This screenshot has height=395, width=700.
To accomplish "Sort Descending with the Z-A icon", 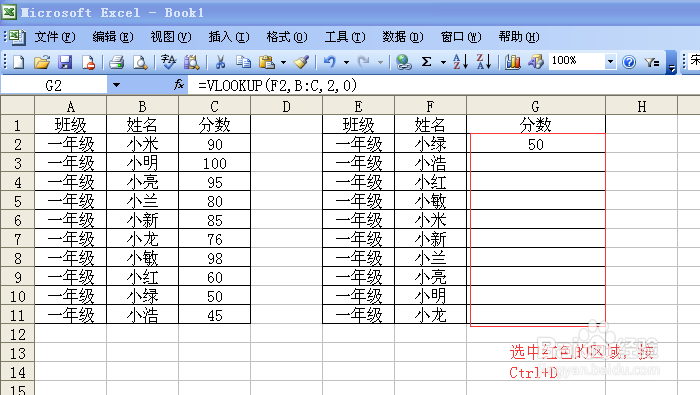I will coord(483,62).
